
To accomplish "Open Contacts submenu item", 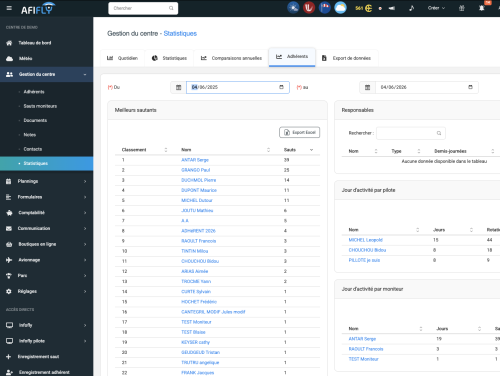I will [33, 149].
